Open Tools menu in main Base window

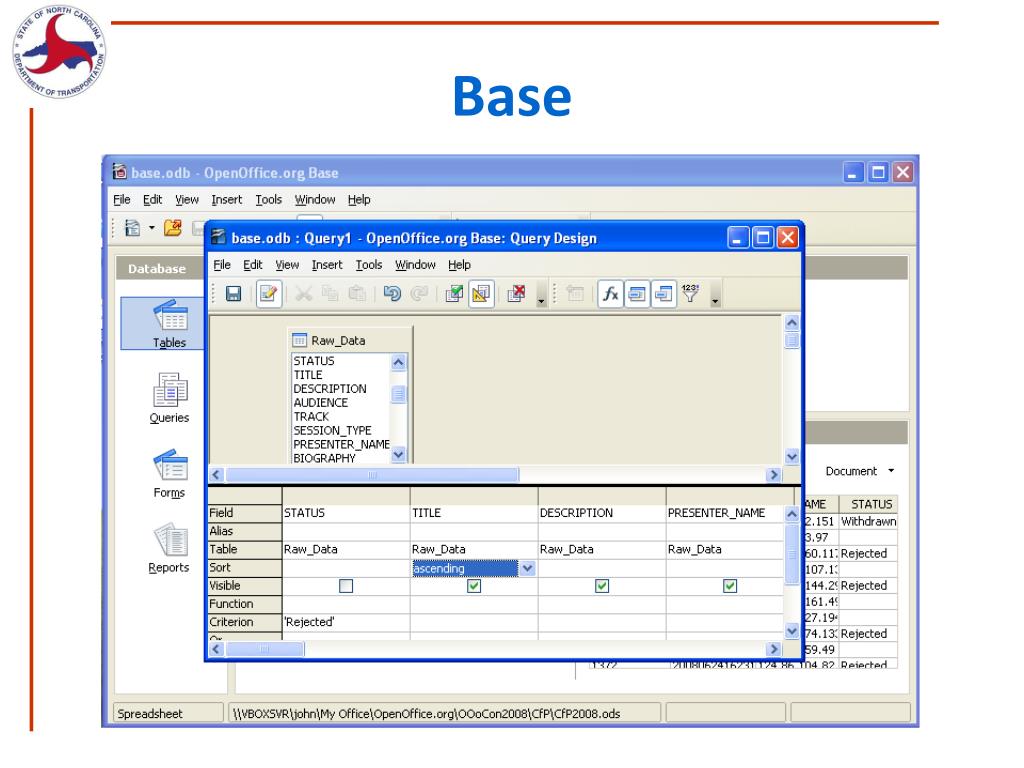268,199
